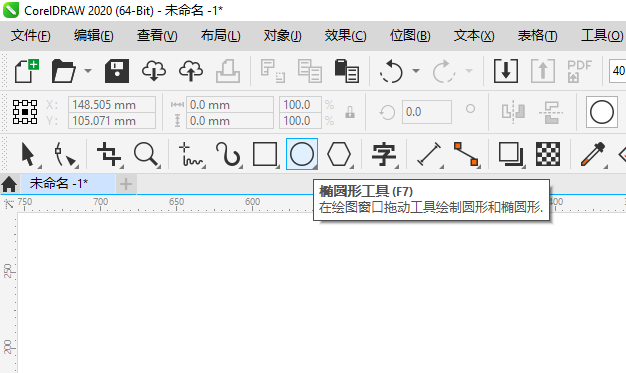
Task: Print using the printer icon
Action: pos(228,71)
